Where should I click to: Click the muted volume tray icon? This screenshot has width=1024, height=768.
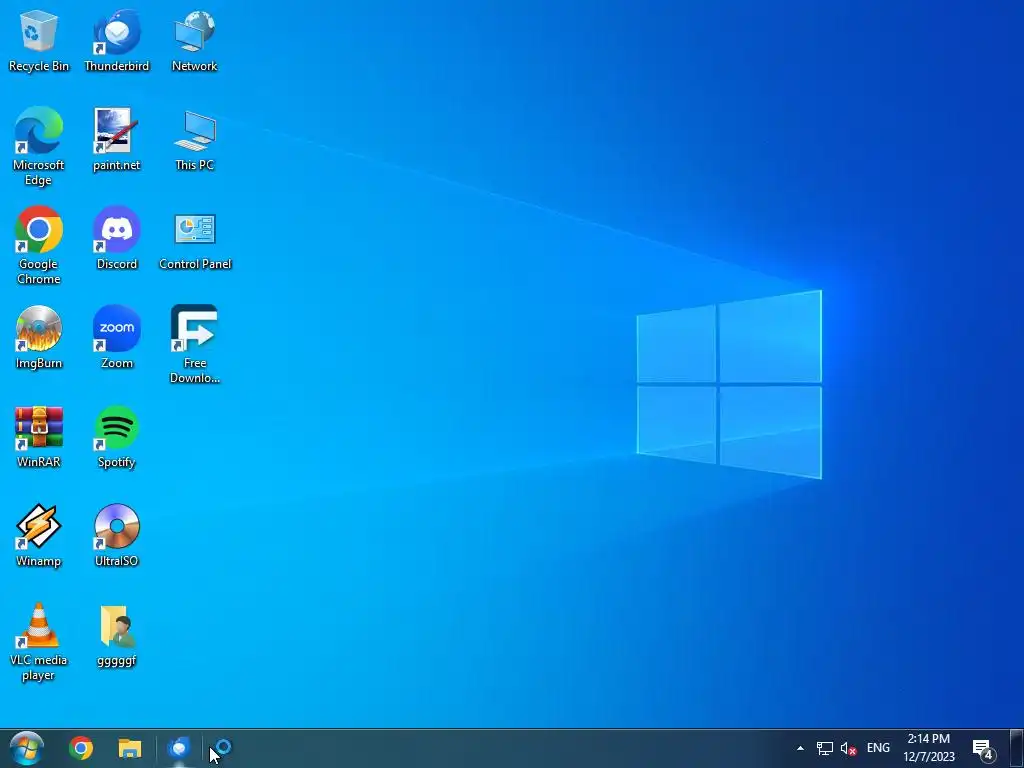point(848,748)
